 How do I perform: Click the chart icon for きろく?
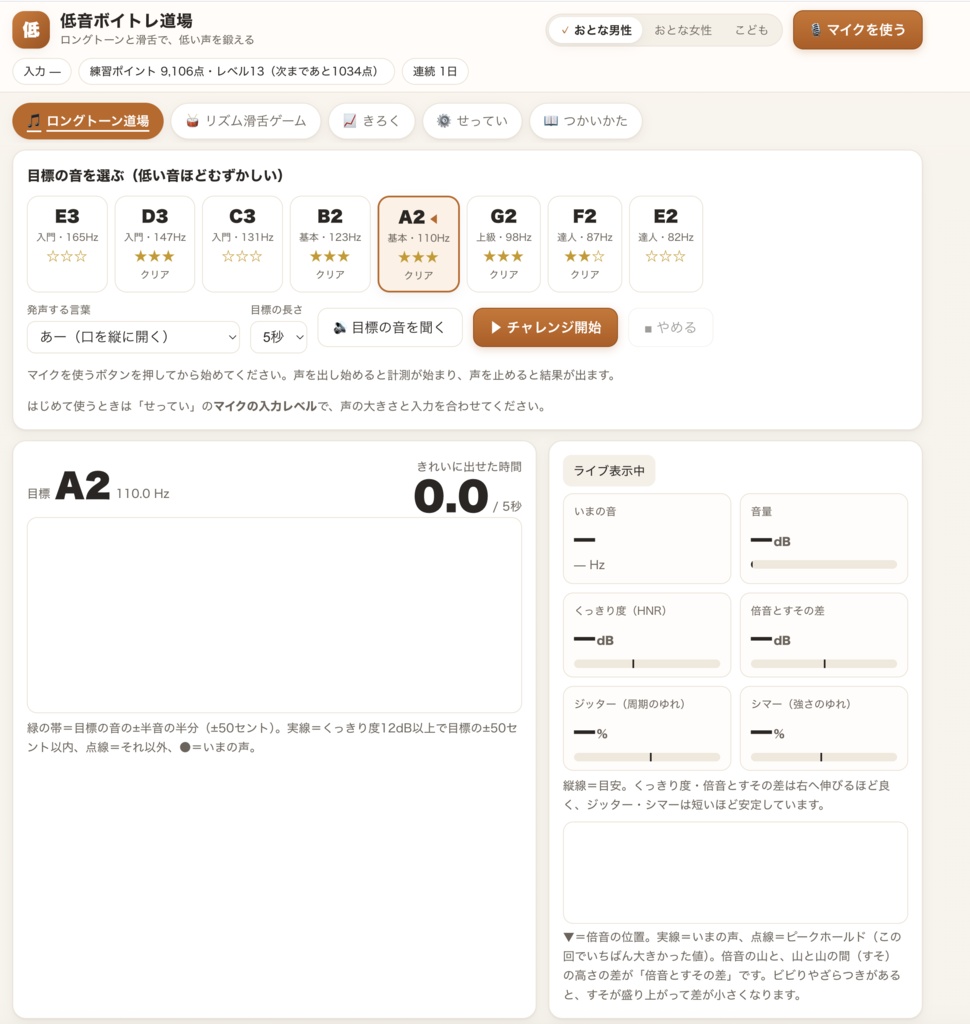[349, 121]
